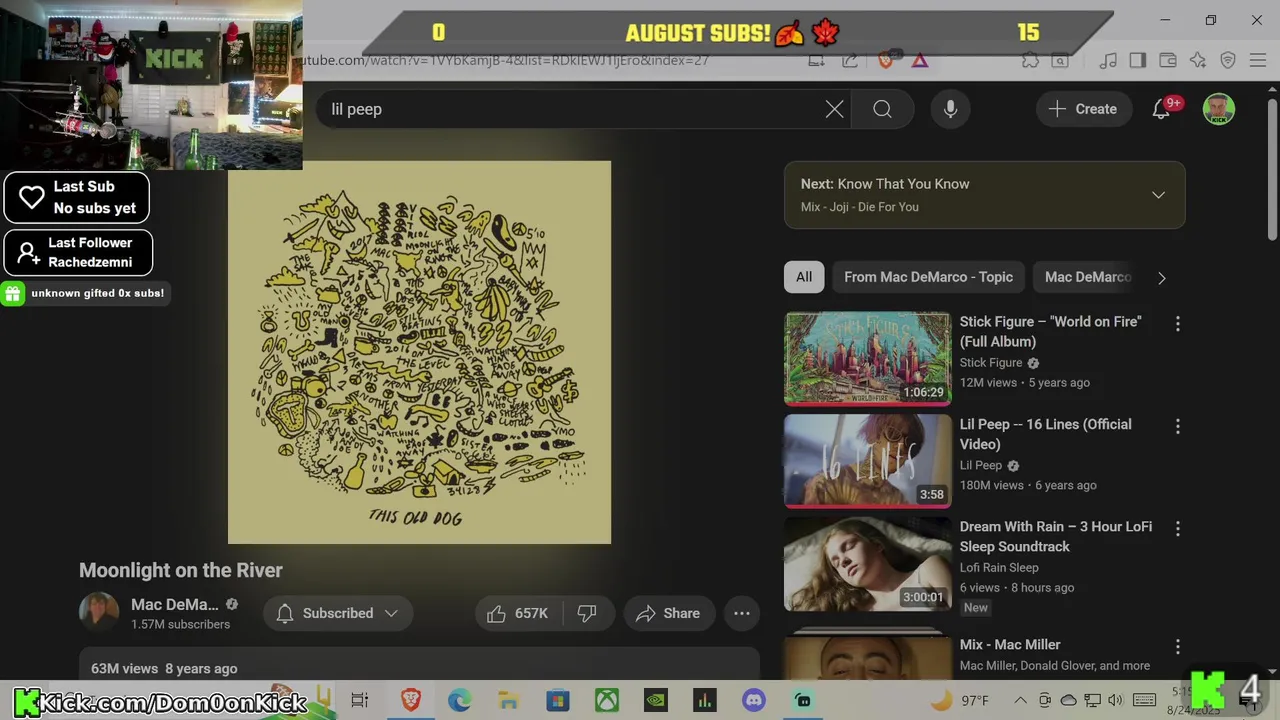Toggle the browser sidebar panel
1280x720 pixels.
(x=1137, y=60)
